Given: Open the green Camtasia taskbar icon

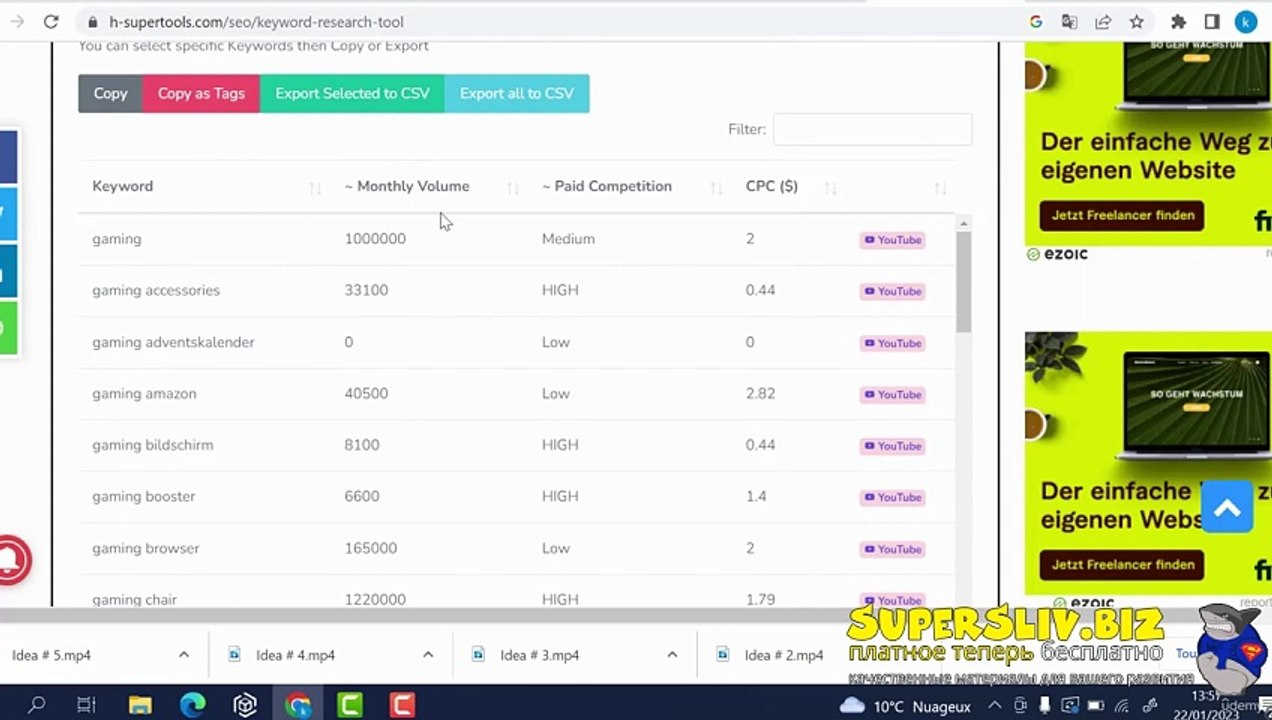Looking at the screenshot, I should [x=350, y=705].
